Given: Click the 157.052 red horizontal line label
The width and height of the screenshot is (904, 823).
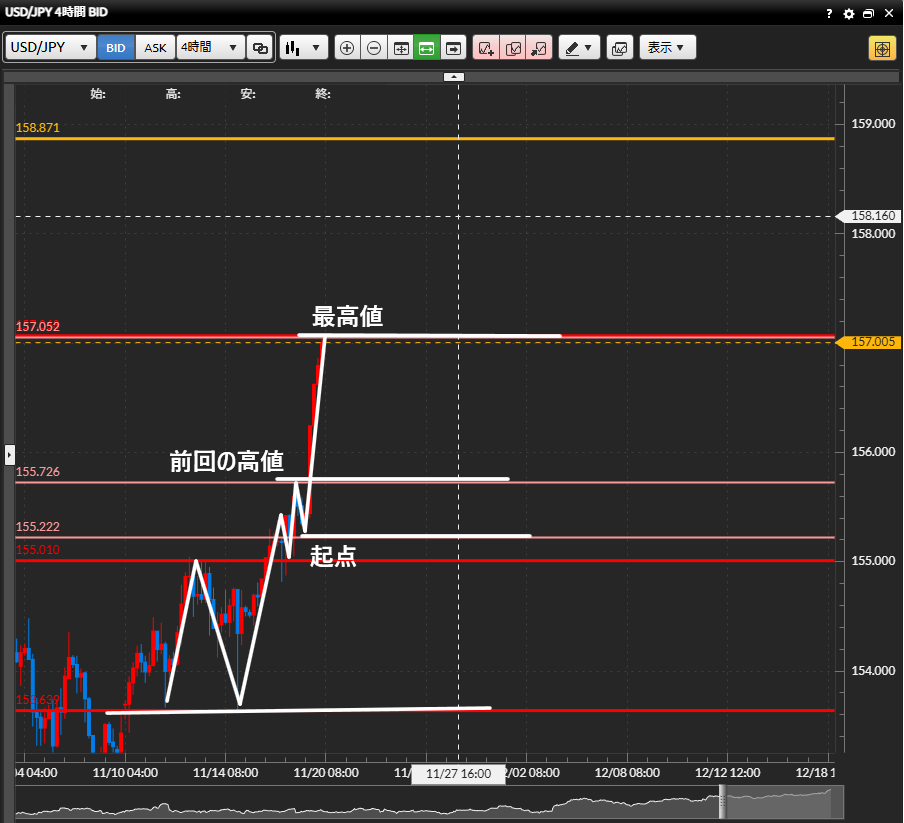Looking at the screenshot, I should point(38,327).
